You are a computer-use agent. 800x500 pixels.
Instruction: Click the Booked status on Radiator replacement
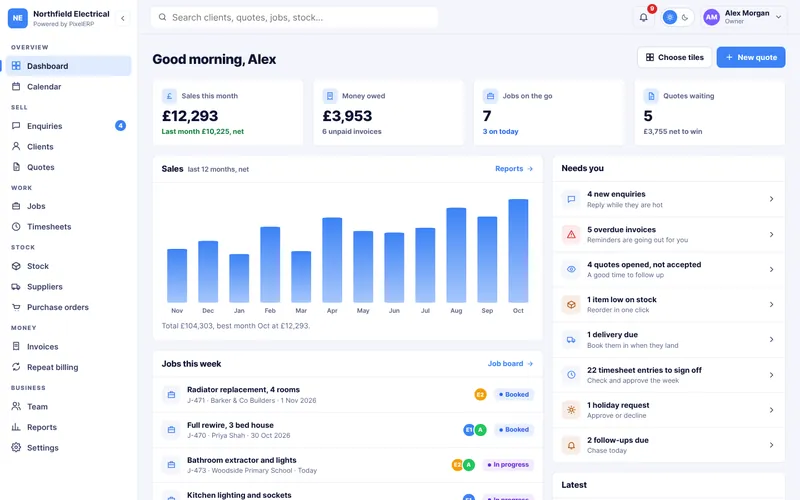[514, 394]
